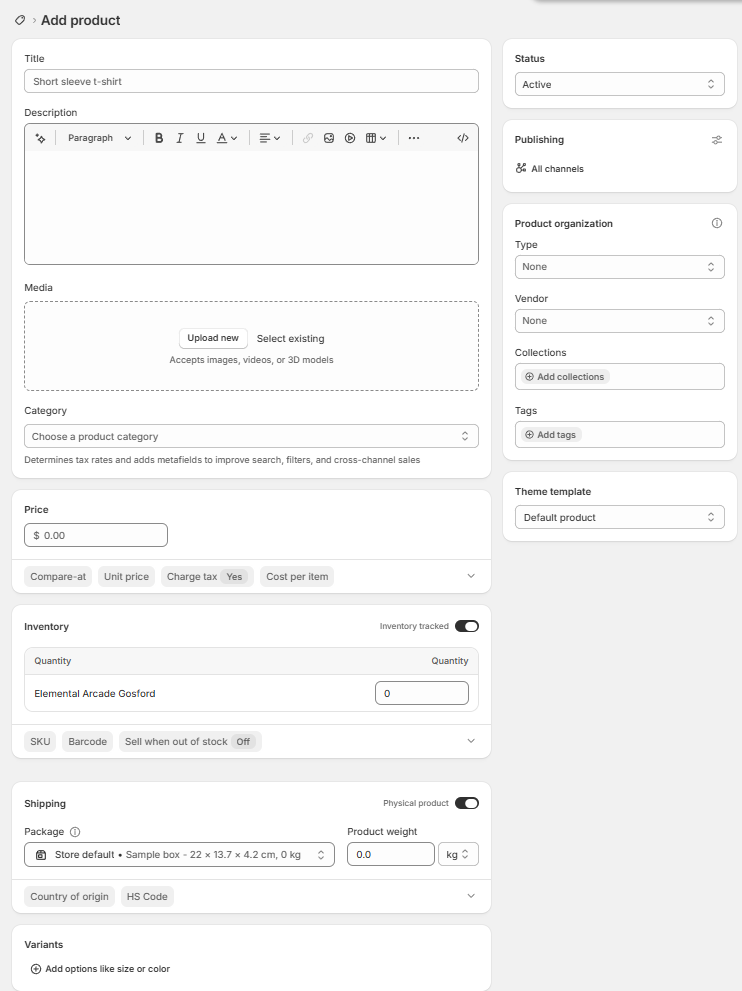Click inside the Description text area
Image resolution: width=742 pixels, height=991 pixels.
point(251,207)
